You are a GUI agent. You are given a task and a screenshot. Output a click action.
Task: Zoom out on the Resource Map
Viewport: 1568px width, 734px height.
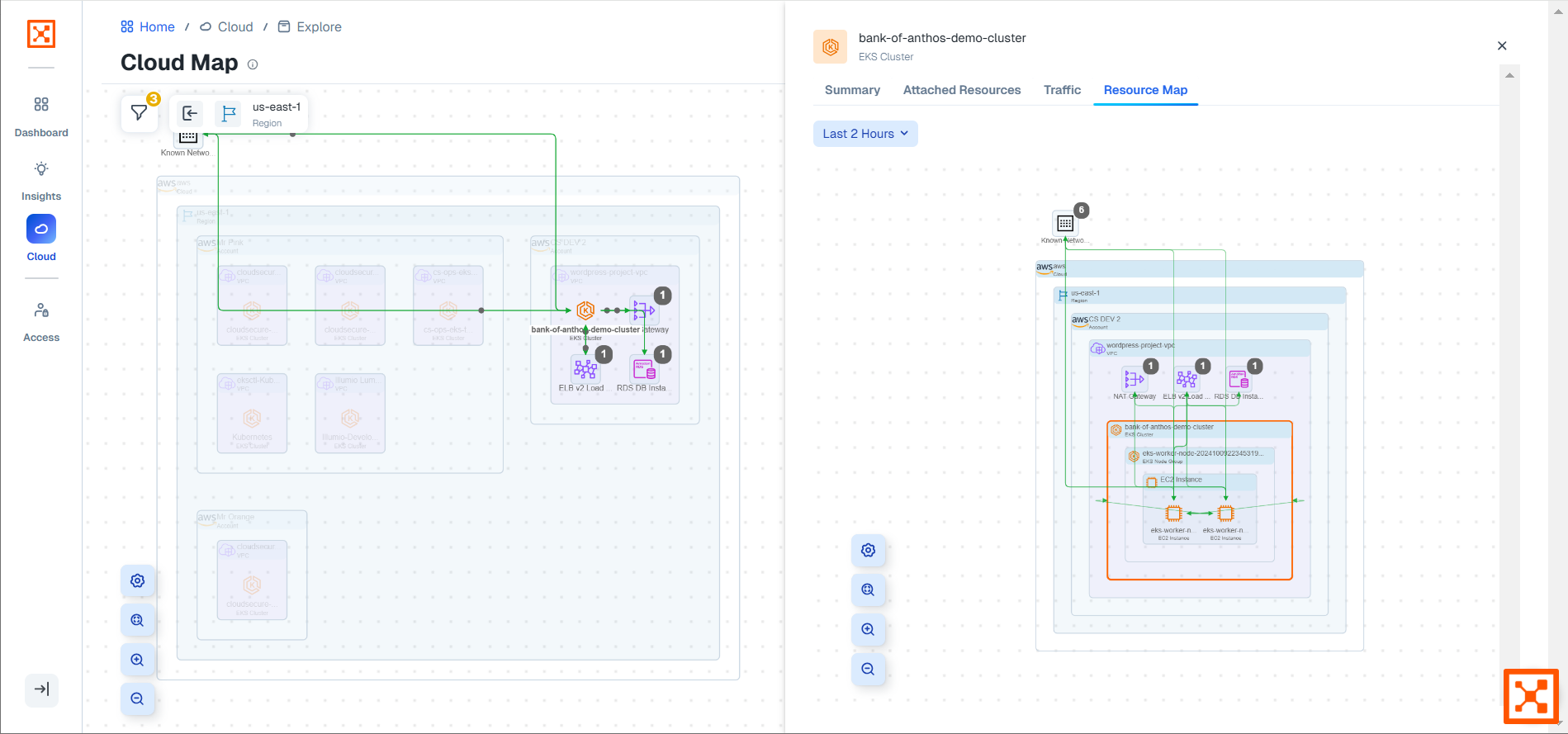pos(868,669)
